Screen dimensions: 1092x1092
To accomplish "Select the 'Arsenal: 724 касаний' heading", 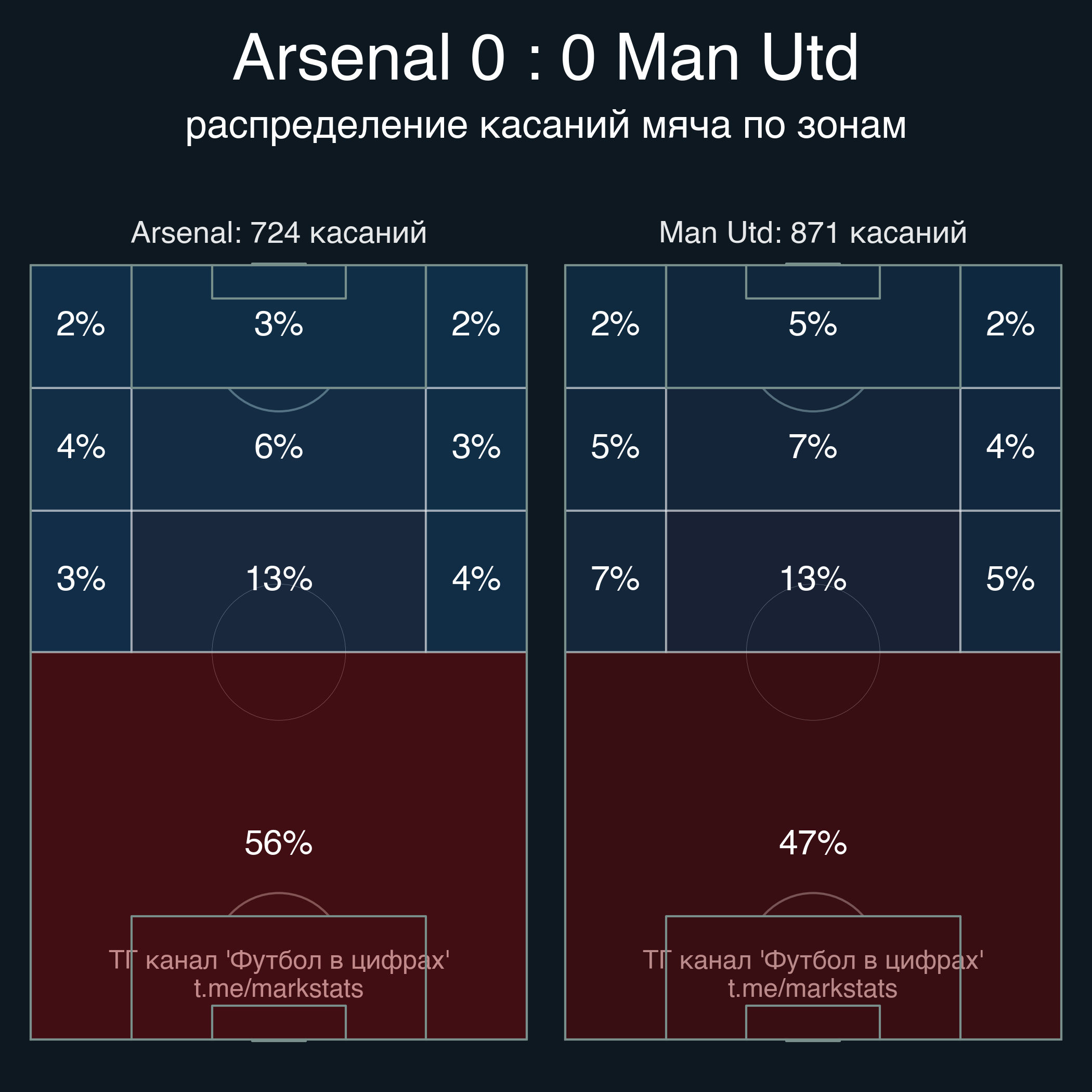I will tap(279, 232).
